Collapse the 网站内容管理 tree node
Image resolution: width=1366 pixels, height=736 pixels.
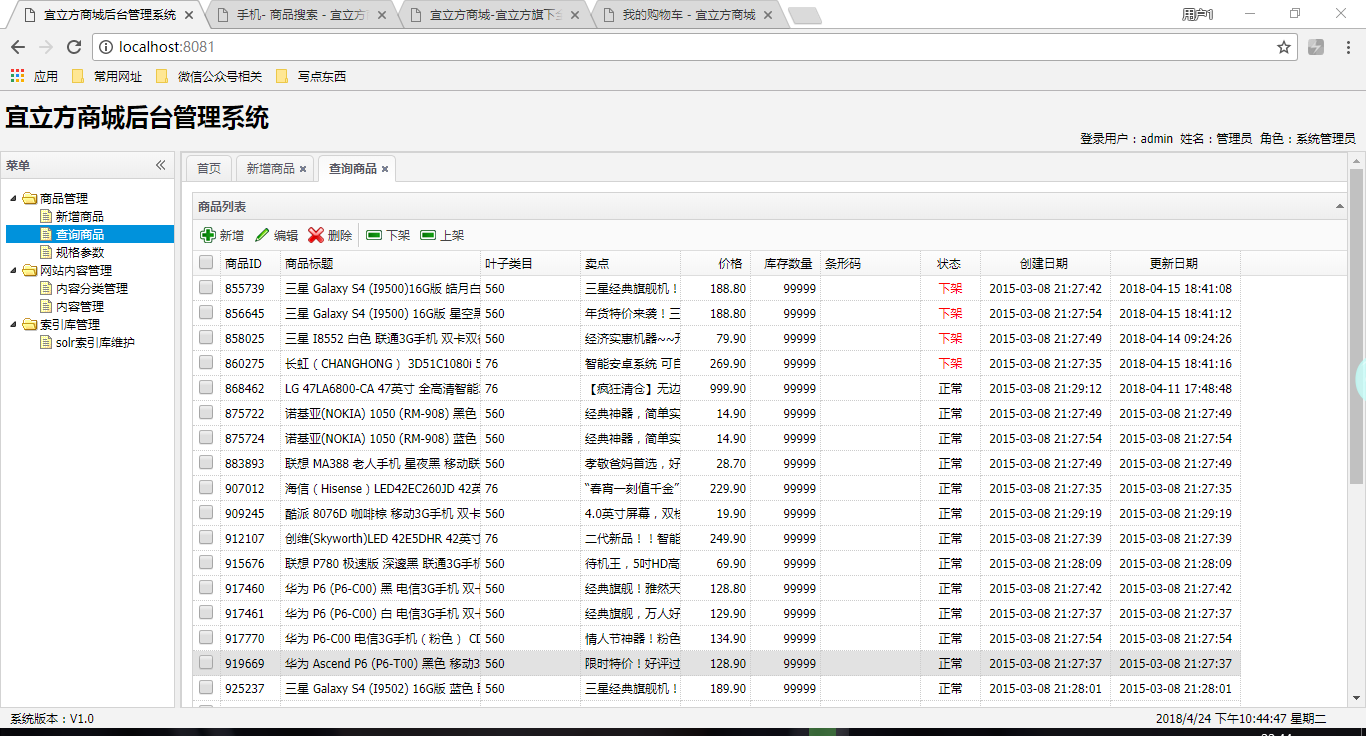click(13, 270)
